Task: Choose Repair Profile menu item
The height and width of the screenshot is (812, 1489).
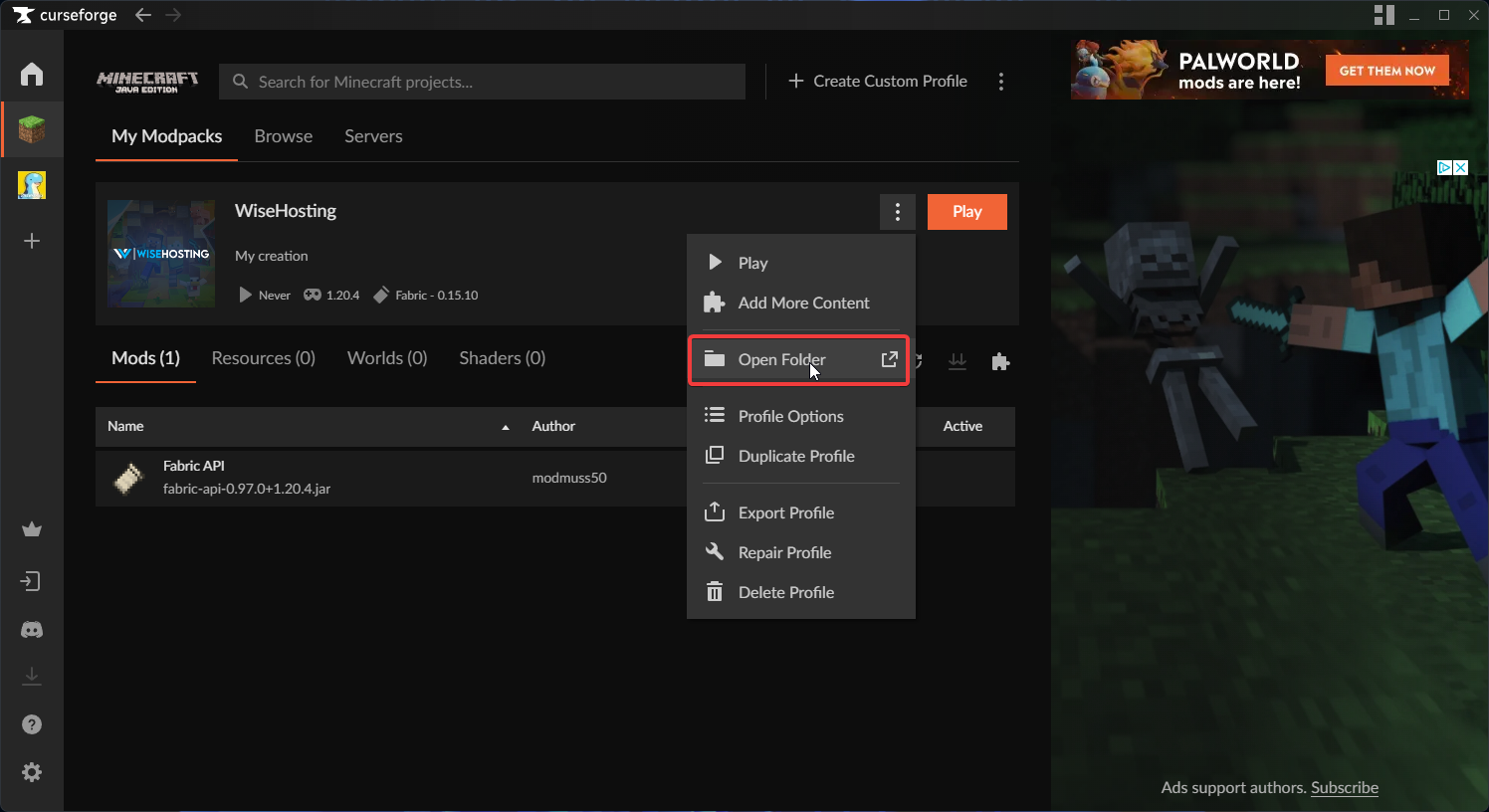Action: [x=801, y=552]
